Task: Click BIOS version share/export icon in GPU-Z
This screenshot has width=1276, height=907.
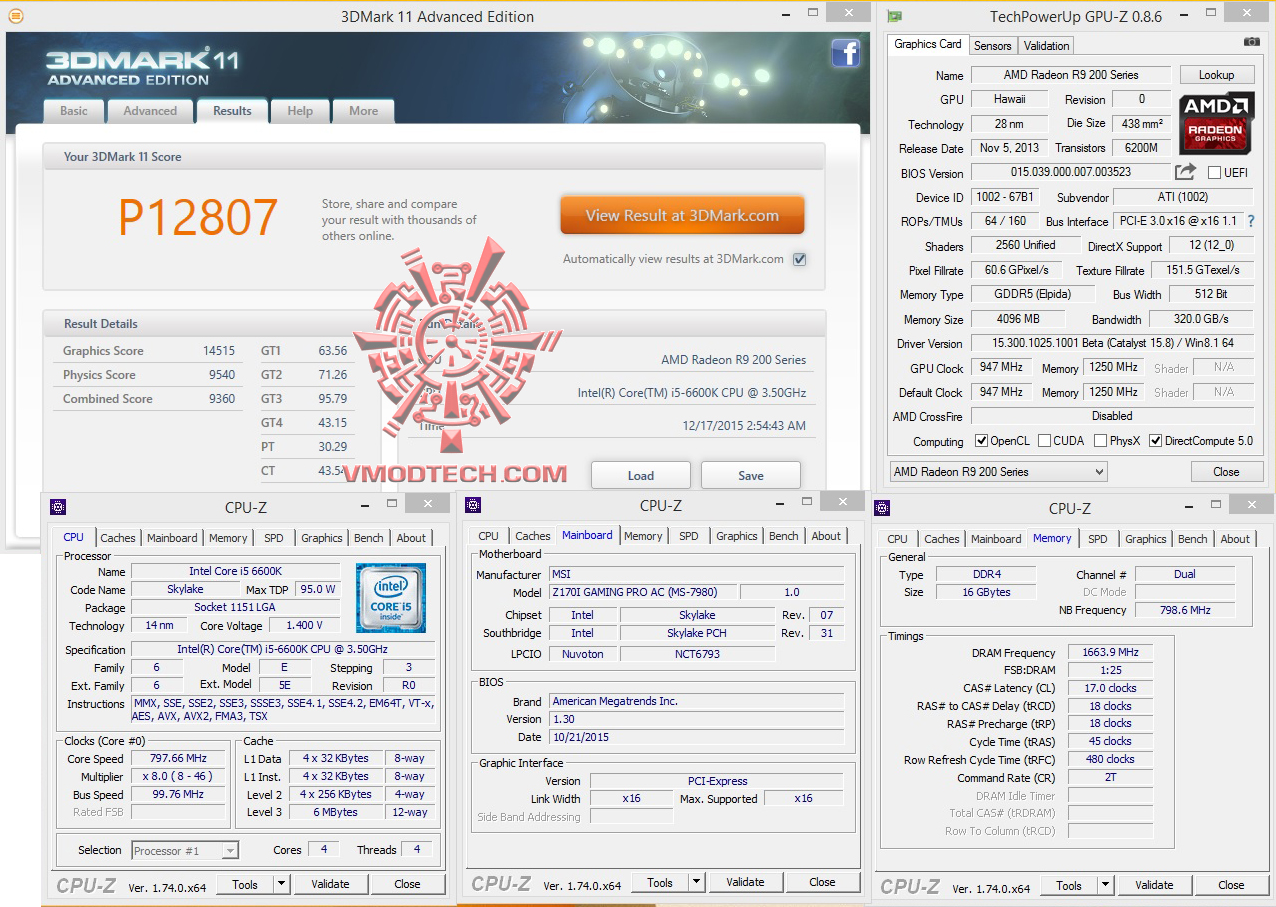Action: pyautogui.click(x=1185, y=172)
